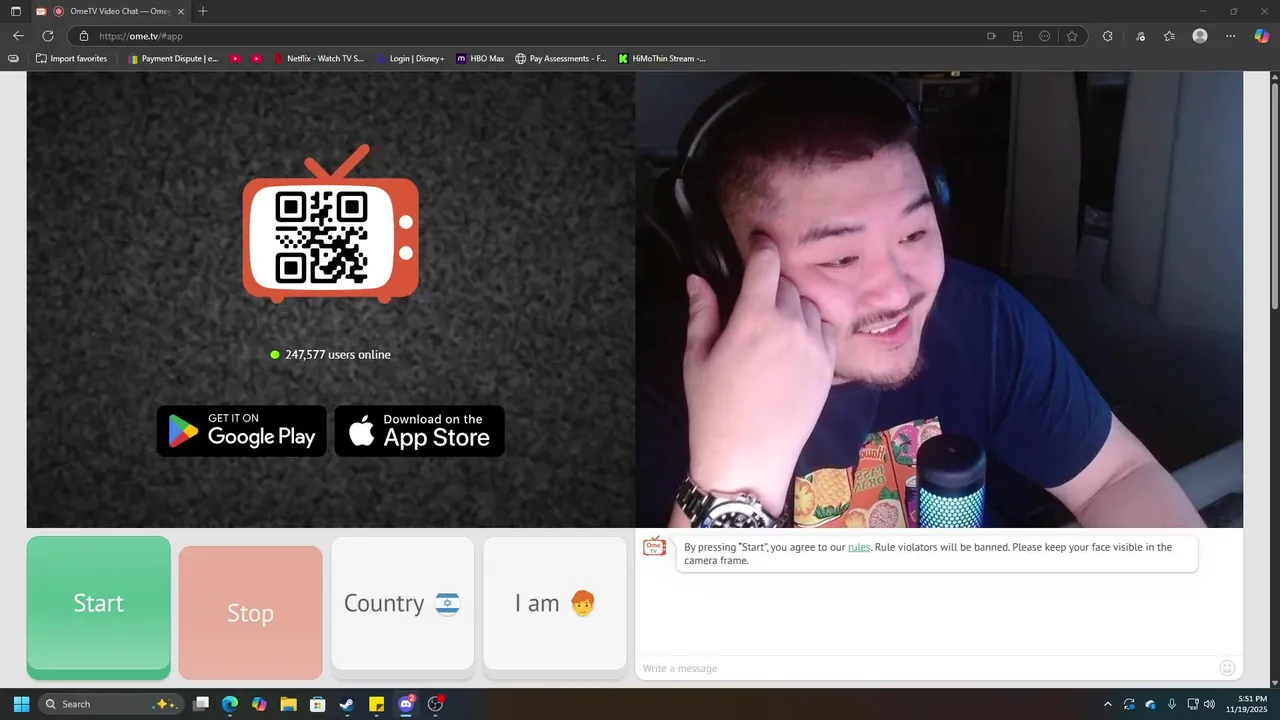Open Settings and more menu

tap(1231, 36)
